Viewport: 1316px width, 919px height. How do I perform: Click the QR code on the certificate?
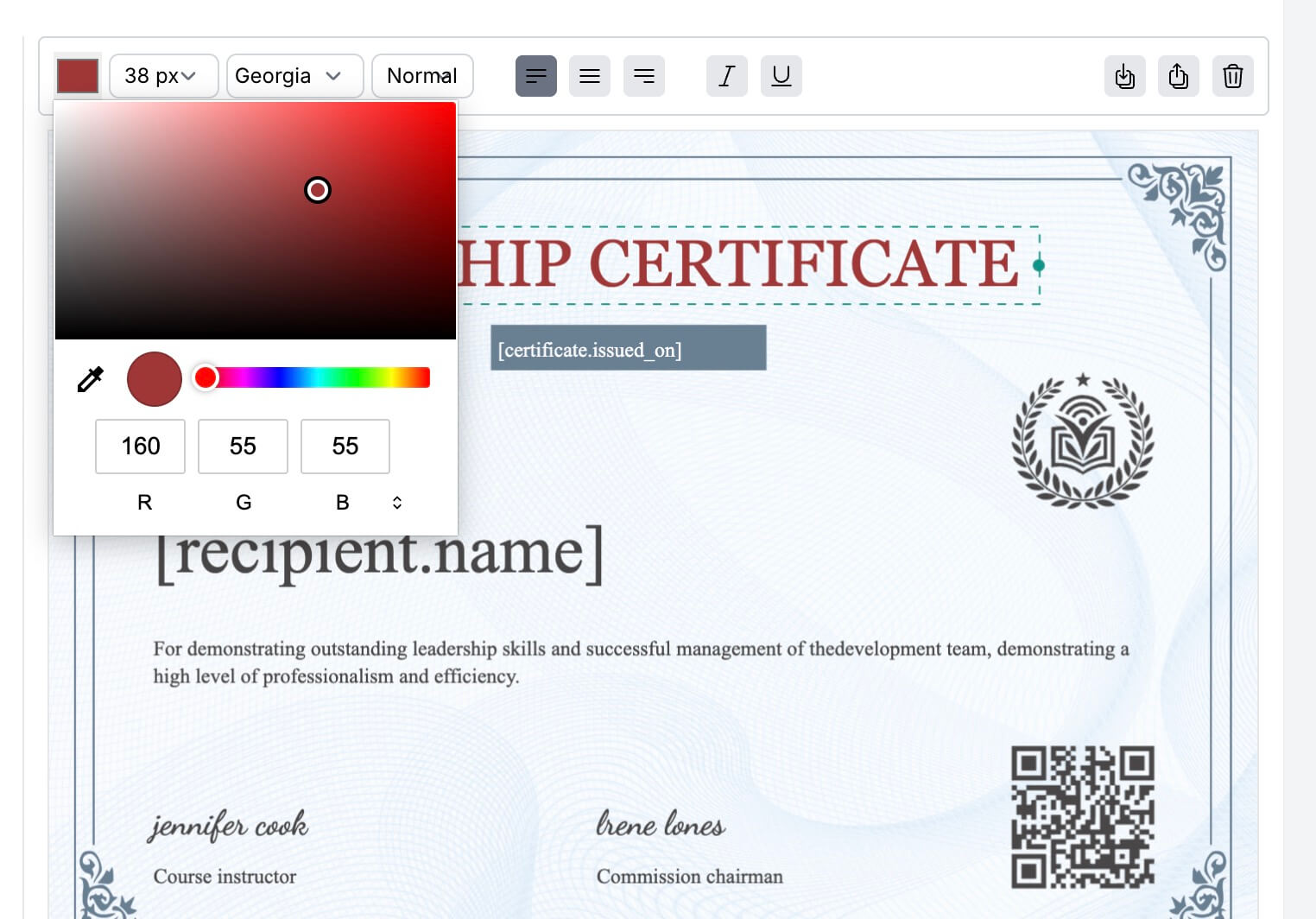tap(1083, 816)
